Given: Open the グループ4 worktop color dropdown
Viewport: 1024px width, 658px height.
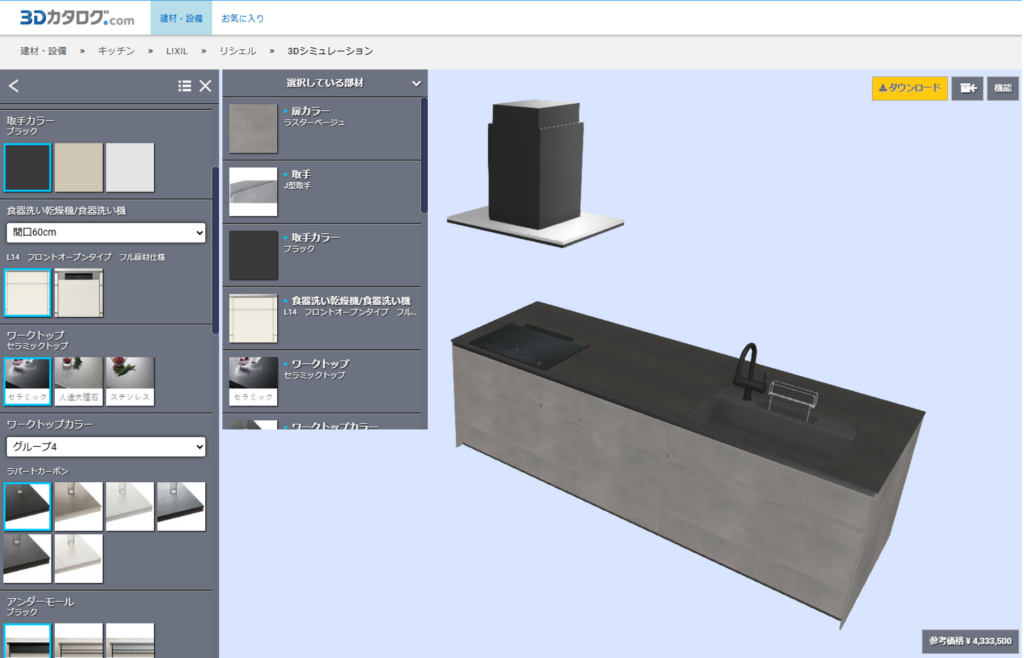Looking at the screenshot, I should [106, 446].
